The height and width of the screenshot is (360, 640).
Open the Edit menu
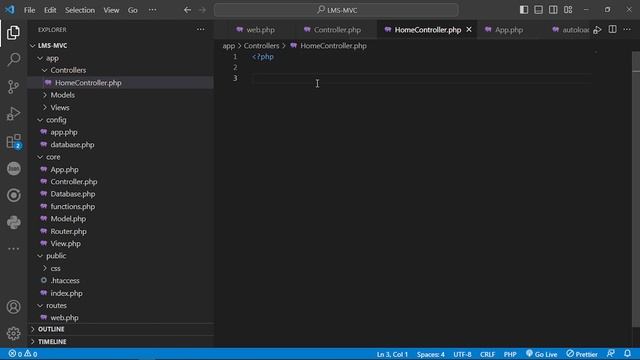pyautogui.click(x=50, y=10)
